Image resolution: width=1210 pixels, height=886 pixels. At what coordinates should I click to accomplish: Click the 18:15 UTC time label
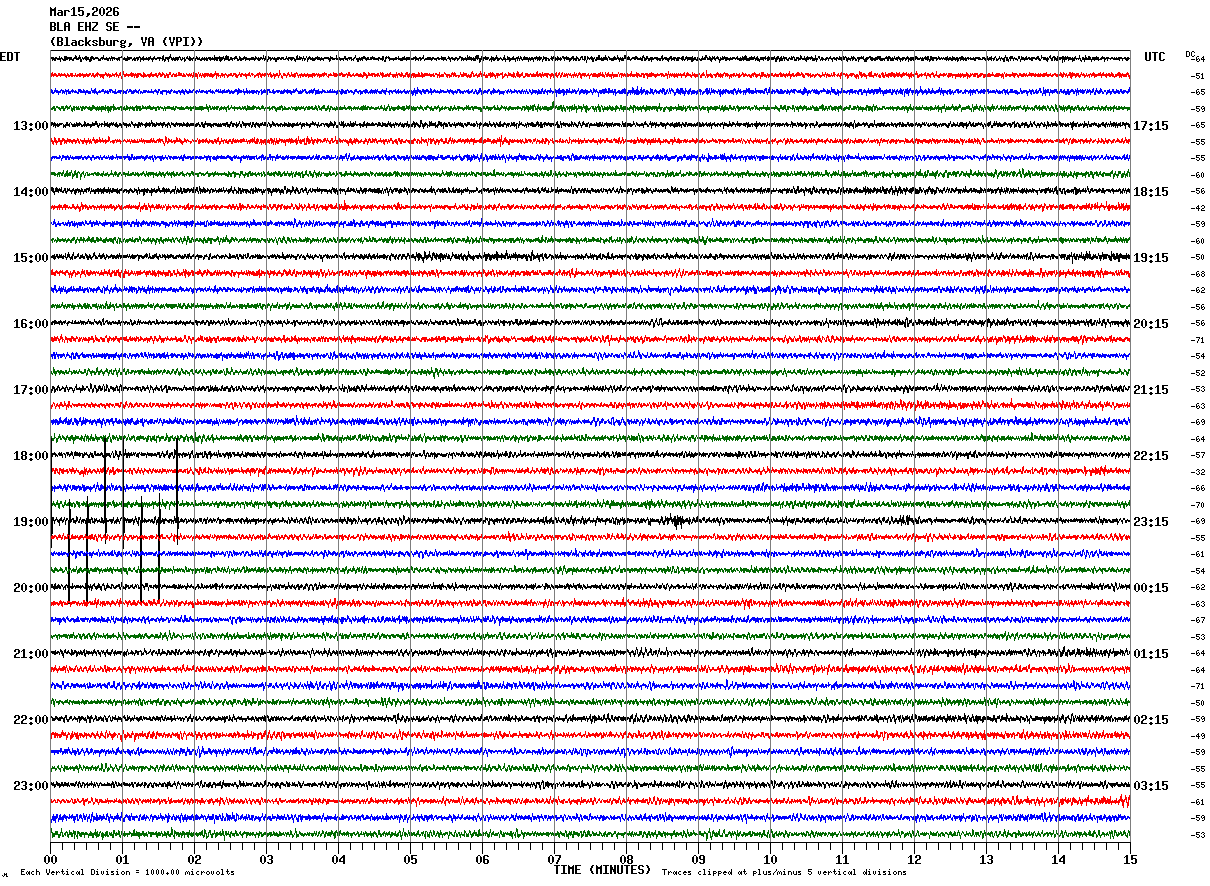coord(1151,192)
